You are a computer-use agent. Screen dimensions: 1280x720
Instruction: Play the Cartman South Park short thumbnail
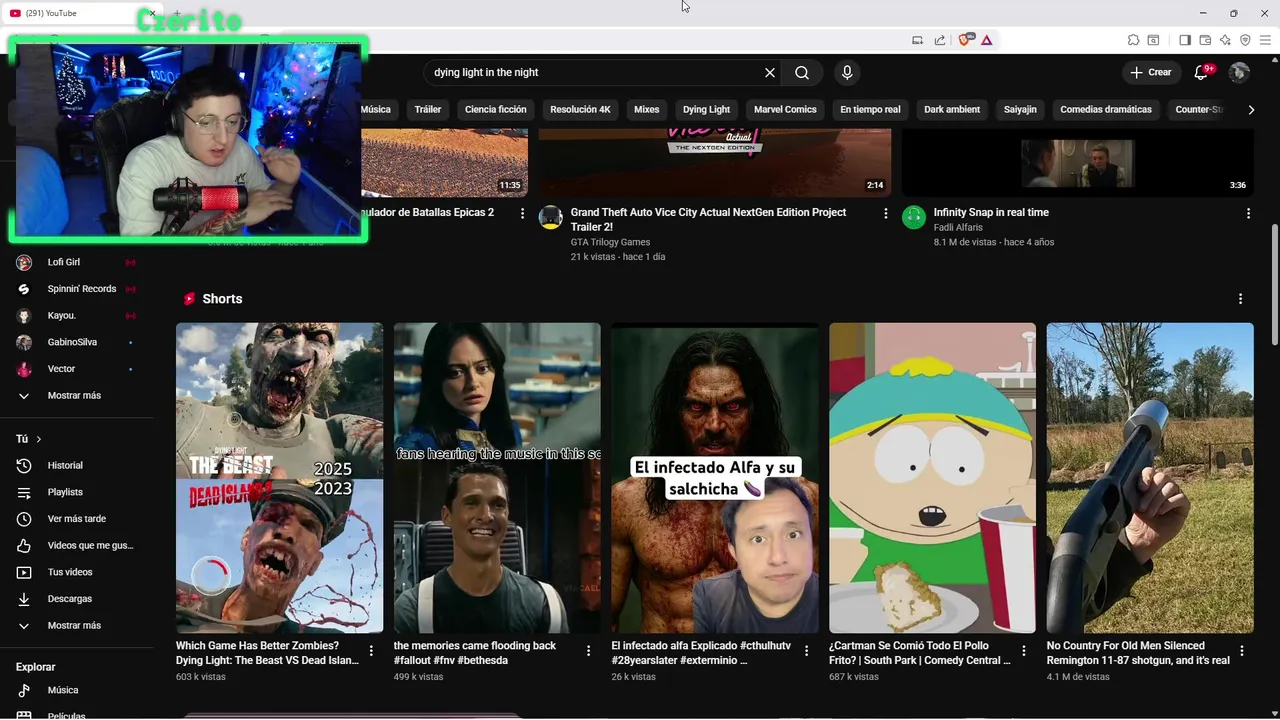(x=932, y=478)
